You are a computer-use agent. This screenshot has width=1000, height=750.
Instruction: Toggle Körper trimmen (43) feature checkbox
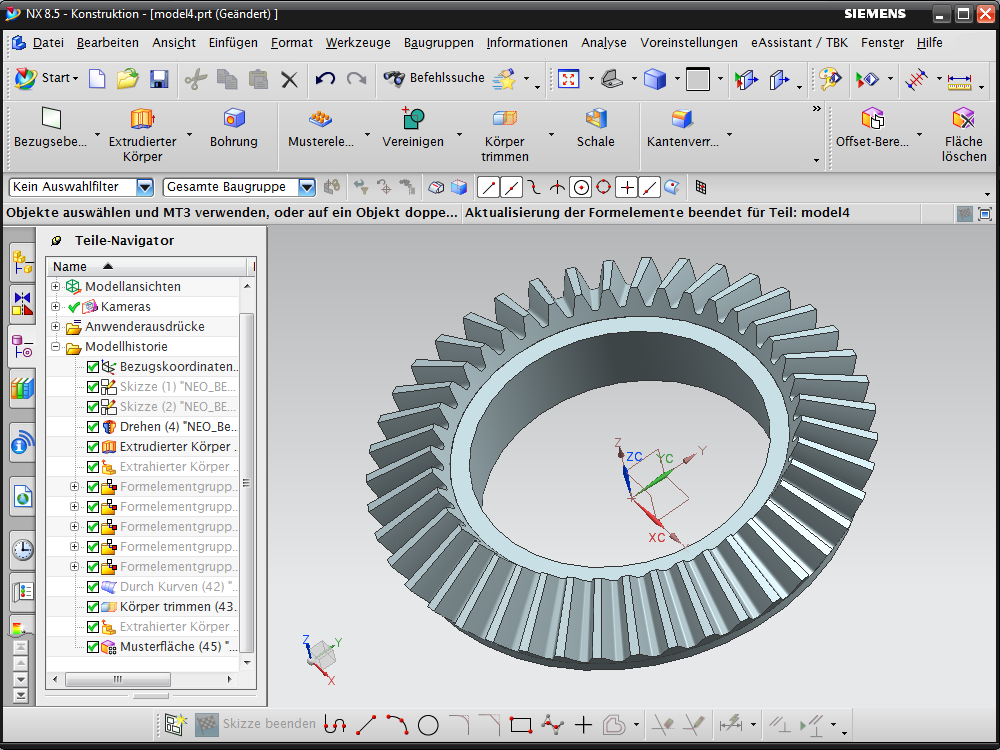click(93, 607)
